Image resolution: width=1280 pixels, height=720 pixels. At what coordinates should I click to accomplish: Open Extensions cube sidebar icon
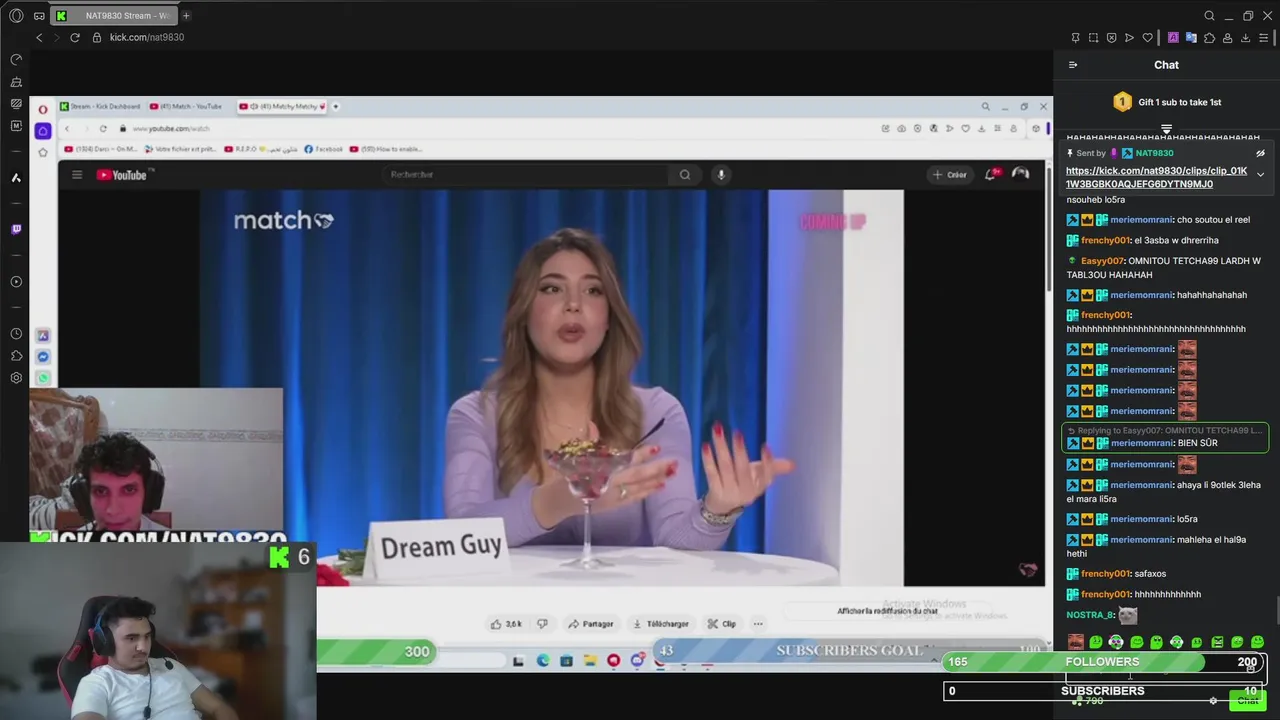click(16, 356)
